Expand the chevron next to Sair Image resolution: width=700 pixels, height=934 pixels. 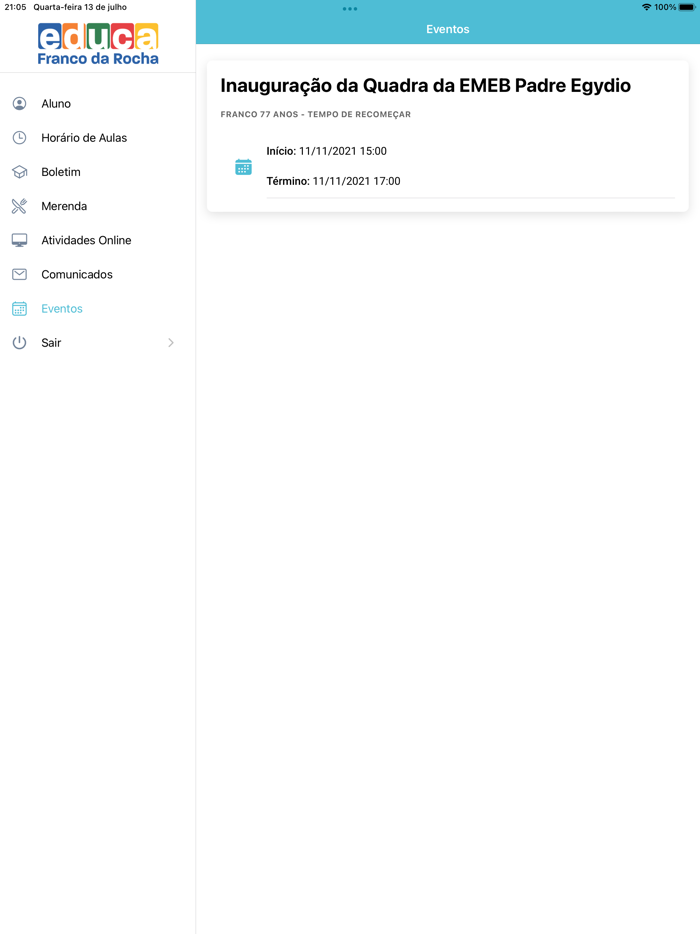tap(171, 343)
